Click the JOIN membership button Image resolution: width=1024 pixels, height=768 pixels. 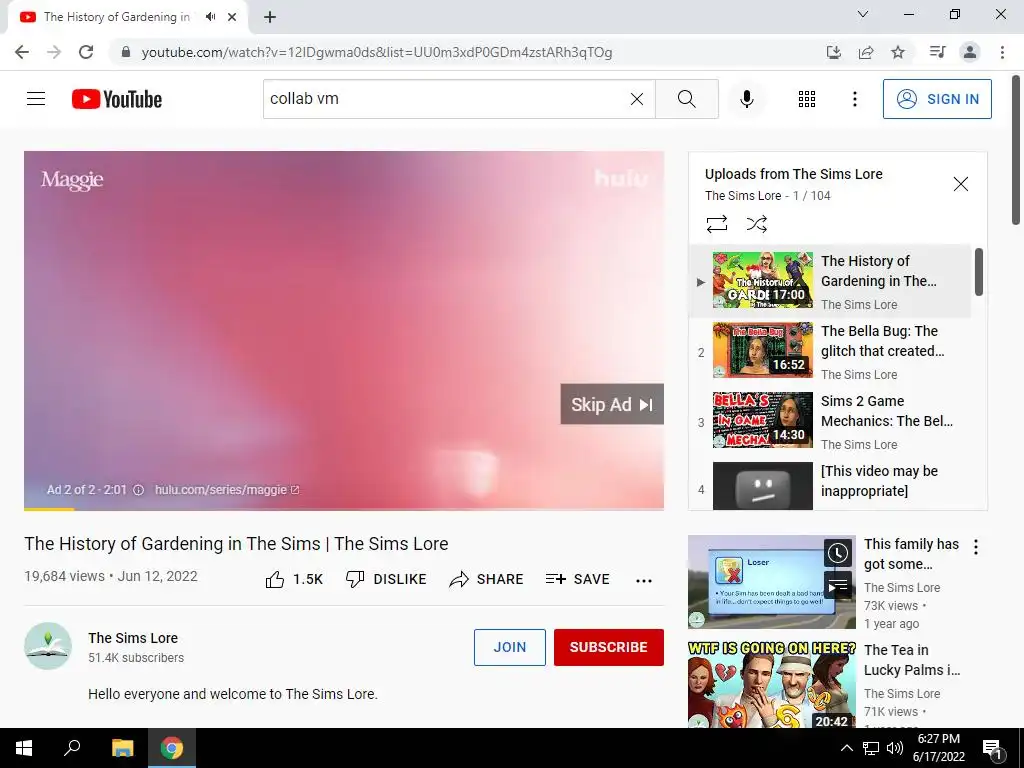509,647
